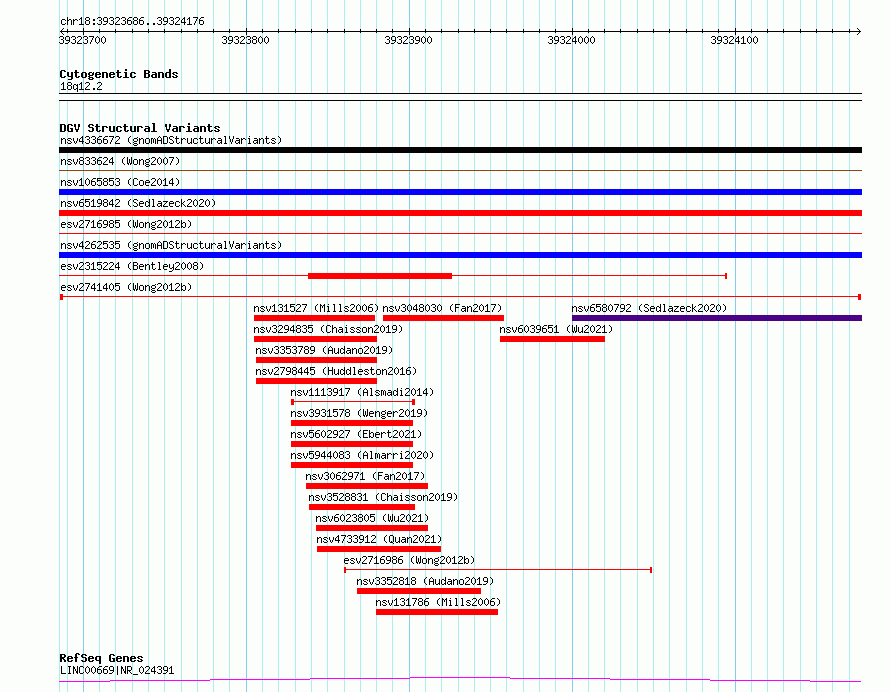Click the black nsv4336672 variant bar

click(460, 150)
